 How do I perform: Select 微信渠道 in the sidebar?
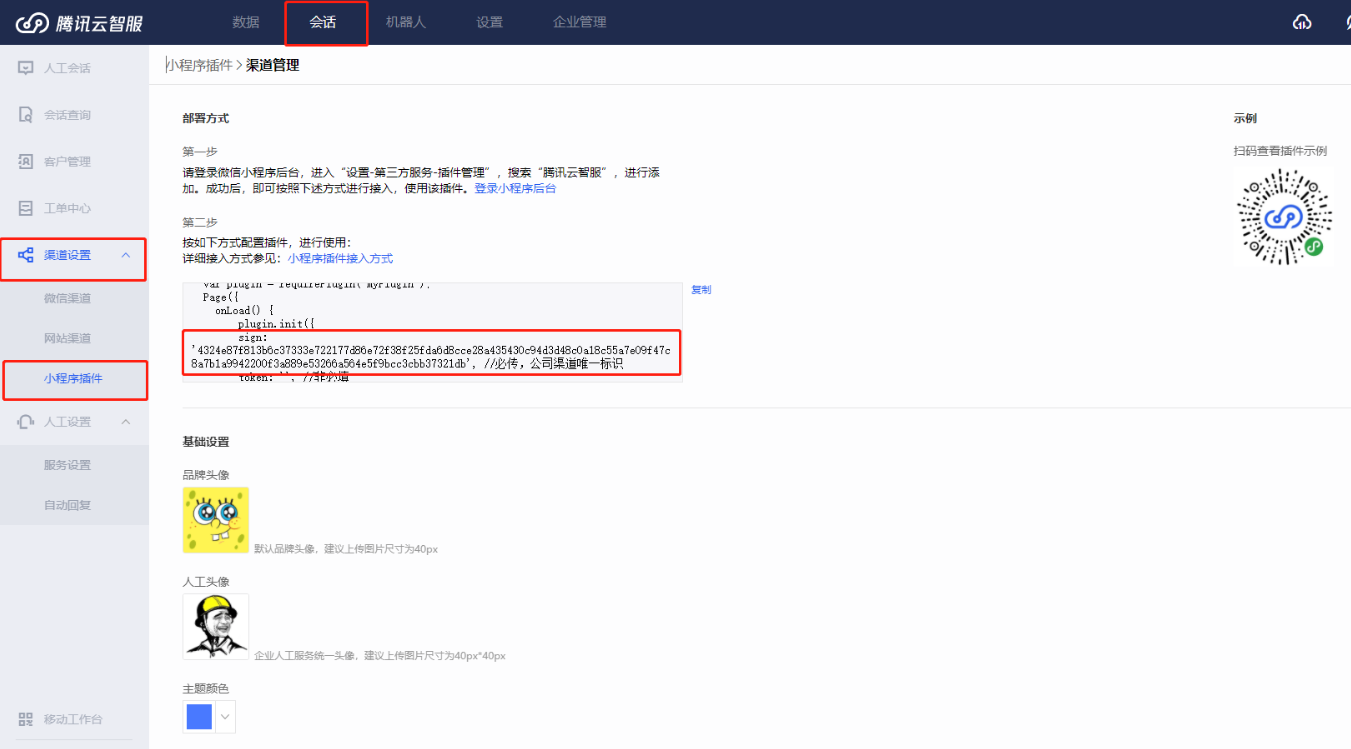68,298
